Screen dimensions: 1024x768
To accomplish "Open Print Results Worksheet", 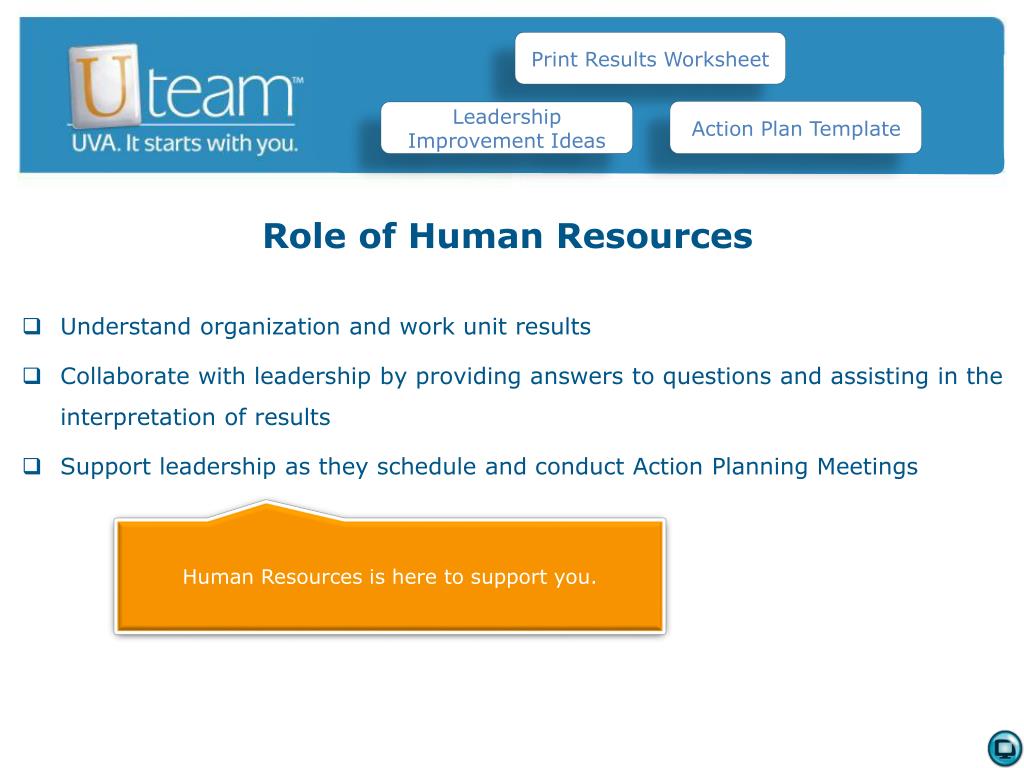I will [650, 59].
